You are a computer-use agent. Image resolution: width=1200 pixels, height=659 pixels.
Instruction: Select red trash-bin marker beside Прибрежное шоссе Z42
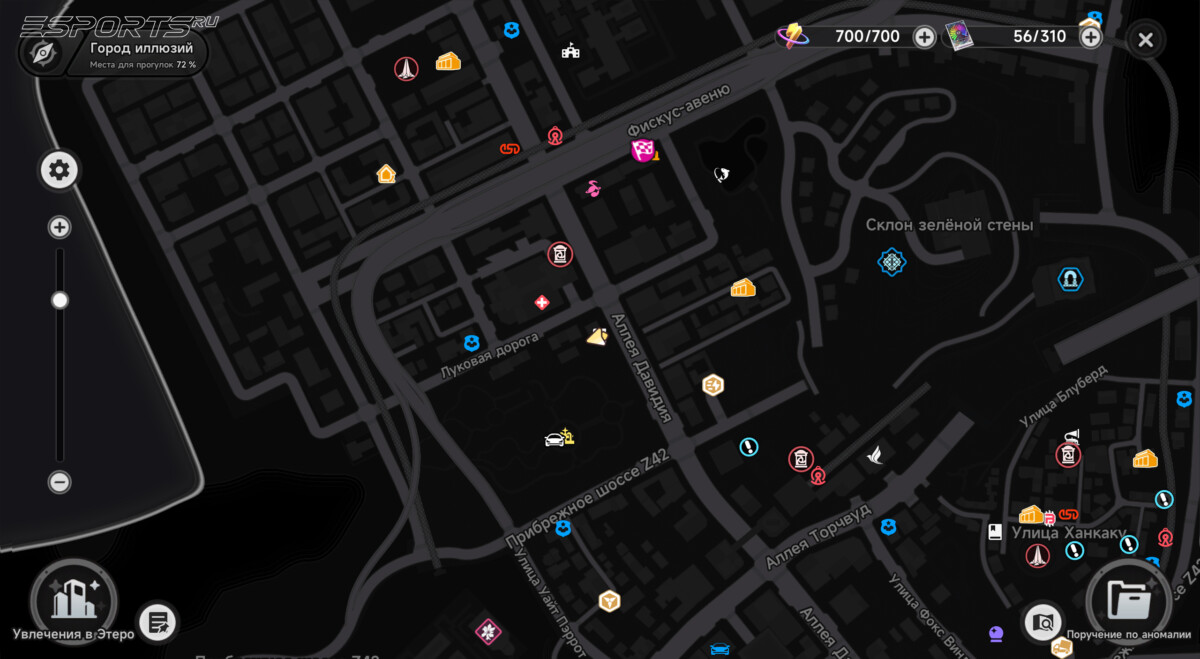click(800, 459)
